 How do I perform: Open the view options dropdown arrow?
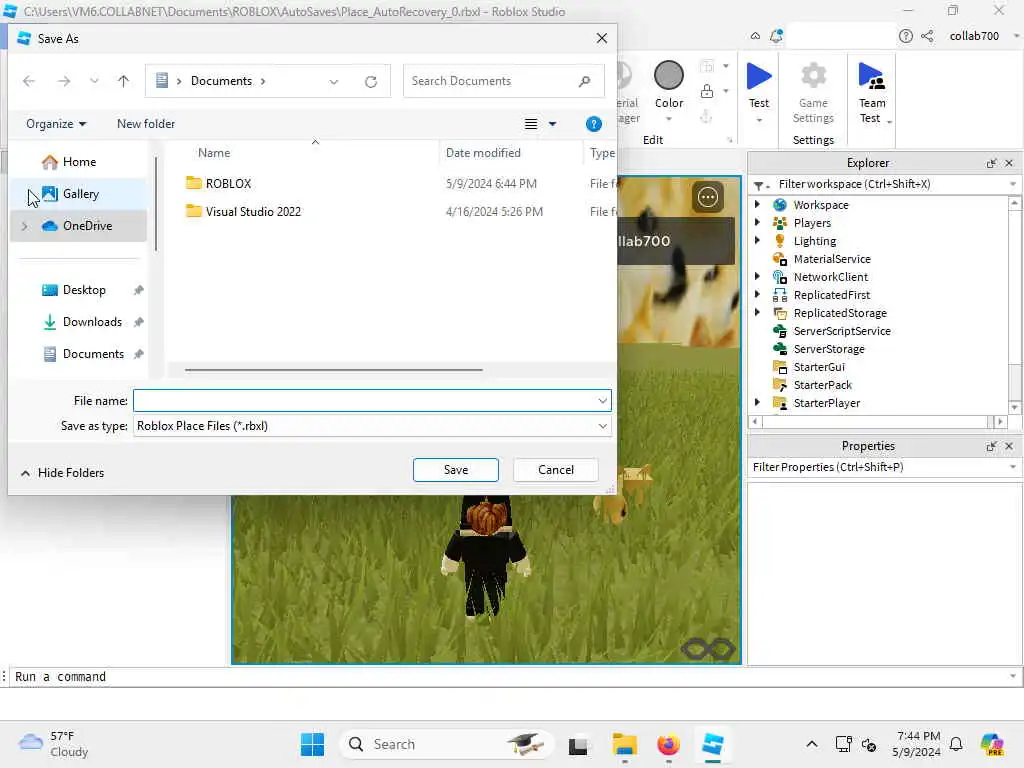(x=552, y=124)
